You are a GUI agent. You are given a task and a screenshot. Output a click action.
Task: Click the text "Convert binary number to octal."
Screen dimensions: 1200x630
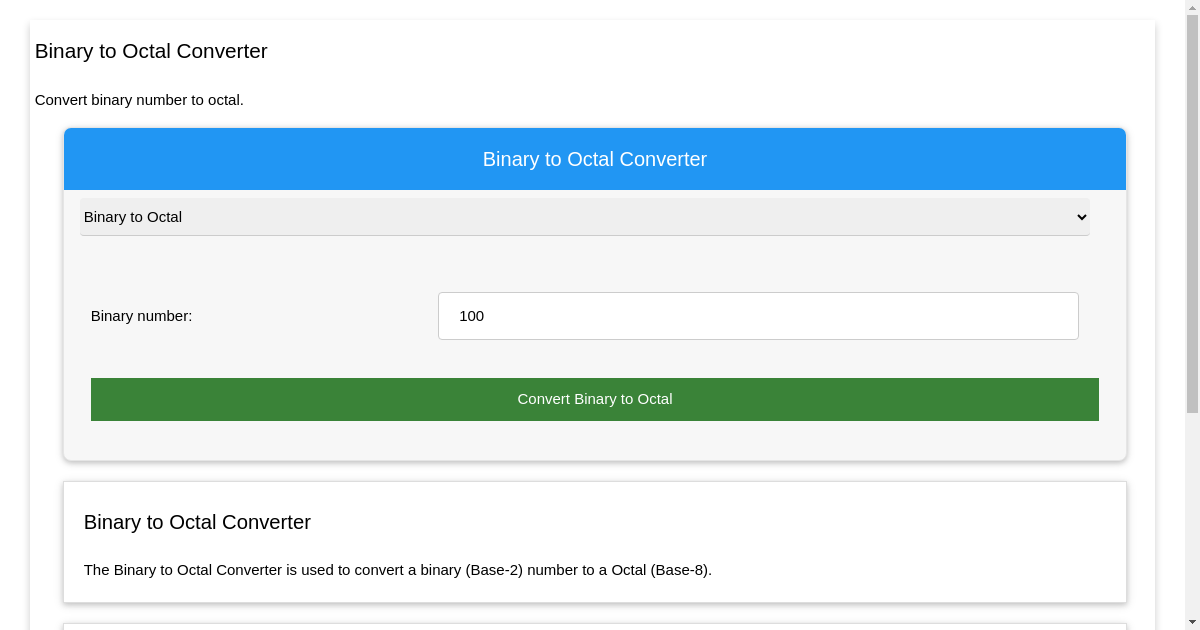(x=139, y=100)
